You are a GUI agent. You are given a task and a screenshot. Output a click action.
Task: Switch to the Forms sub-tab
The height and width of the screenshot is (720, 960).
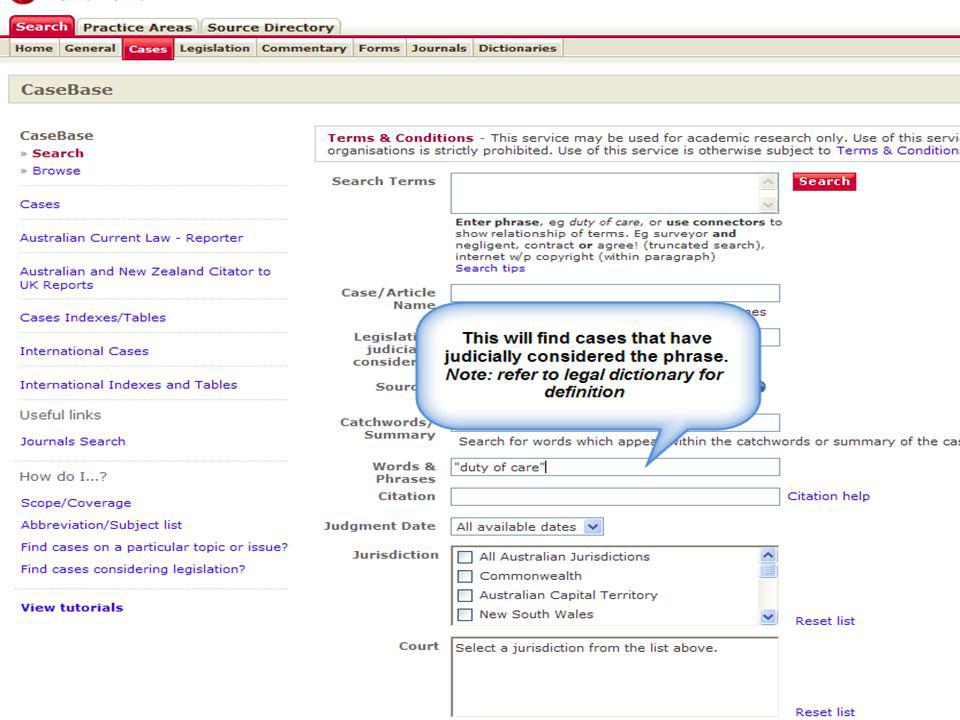click(x=379, y=48)
